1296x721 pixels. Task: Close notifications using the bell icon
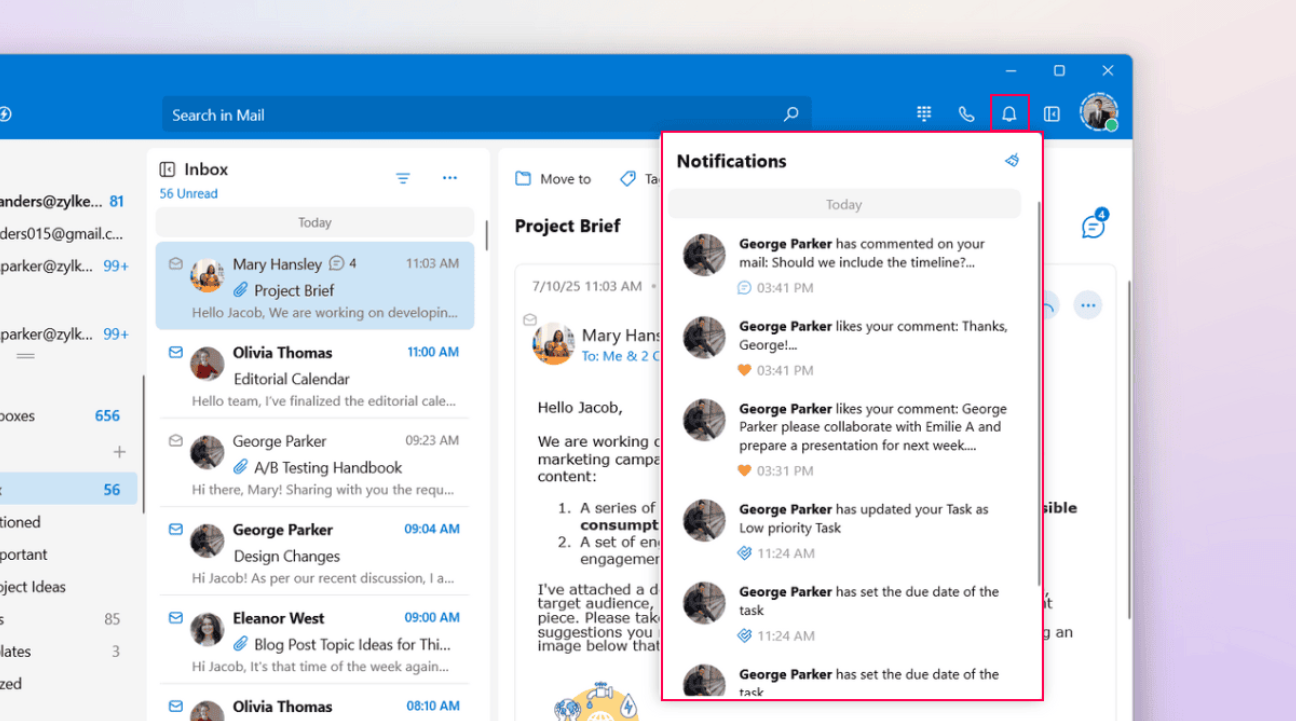pyautogui.click(x=1009, y=114)
